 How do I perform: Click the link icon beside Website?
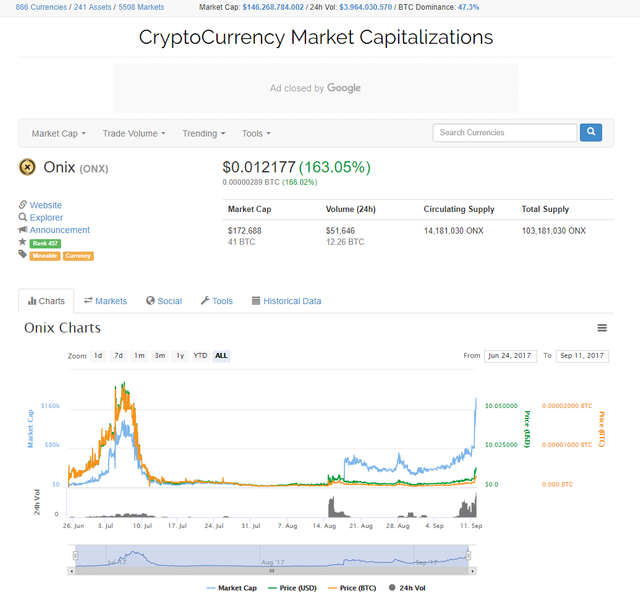click(23, 204)
